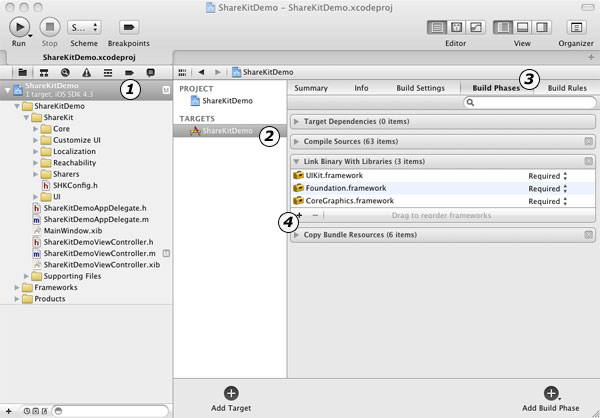Switch to the Assistant editor
The width and height of the screenshot is (600, 418).
pos(457,28)
